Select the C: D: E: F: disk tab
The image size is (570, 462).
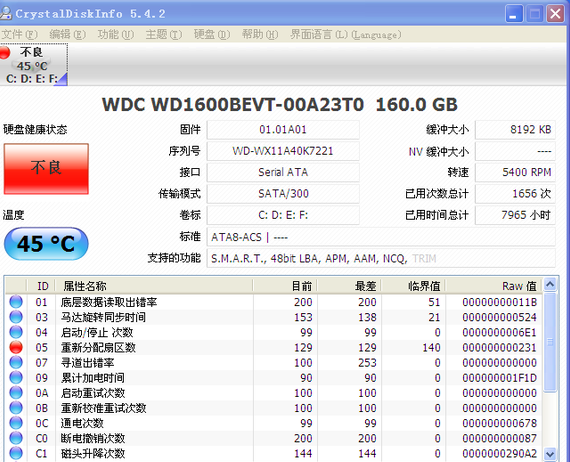(x=33, y=65)
